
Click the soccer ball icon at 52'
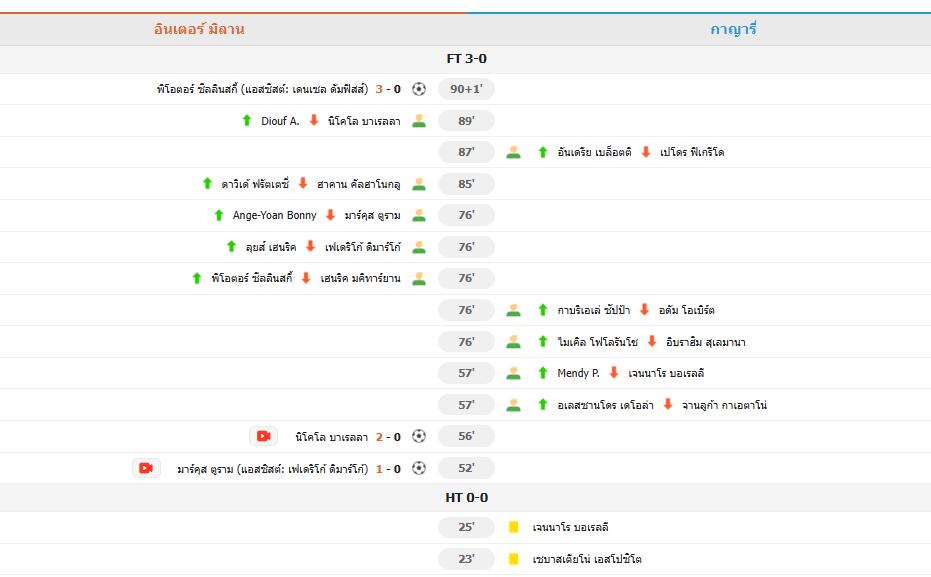[x=419, y=468]
